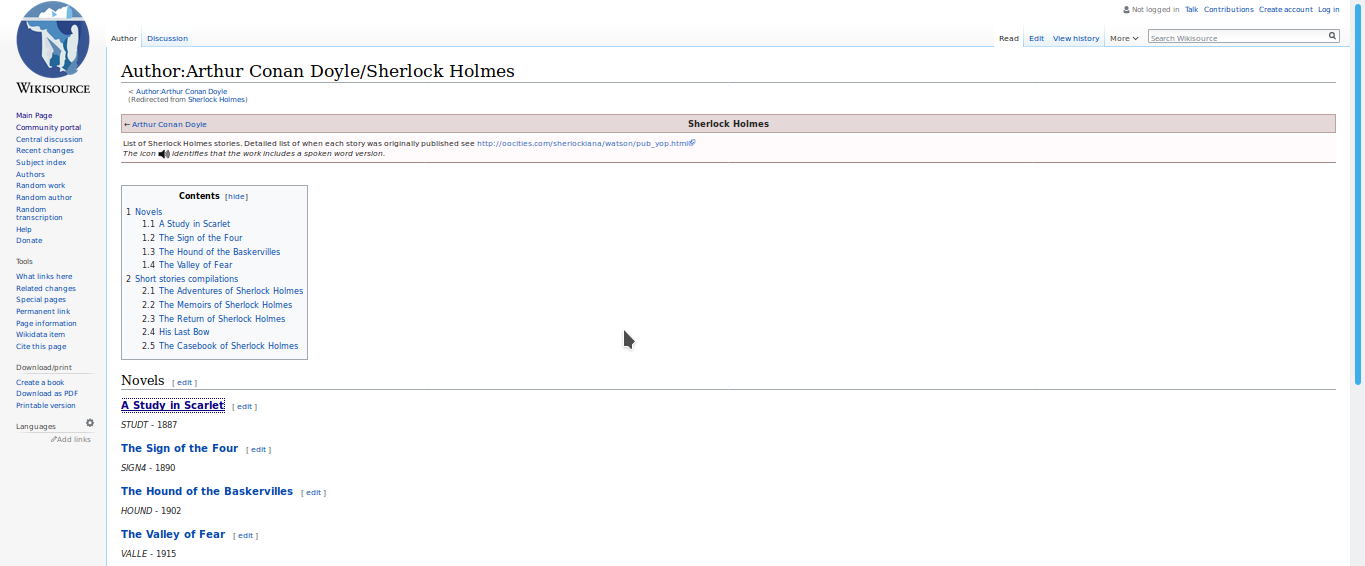Open What links here
Viewport: 1365px width, 566px height.
44,277
